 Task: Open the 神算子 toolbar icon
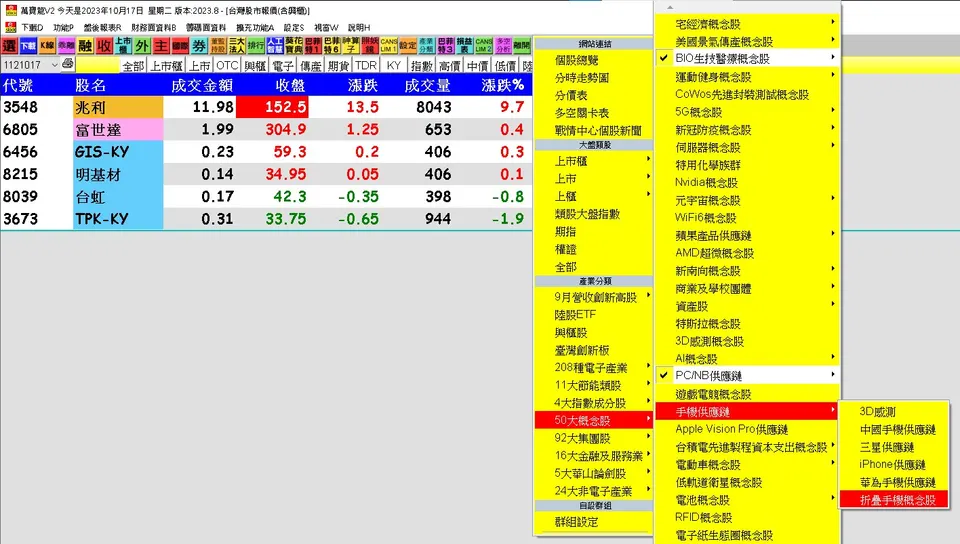(351, 46)
